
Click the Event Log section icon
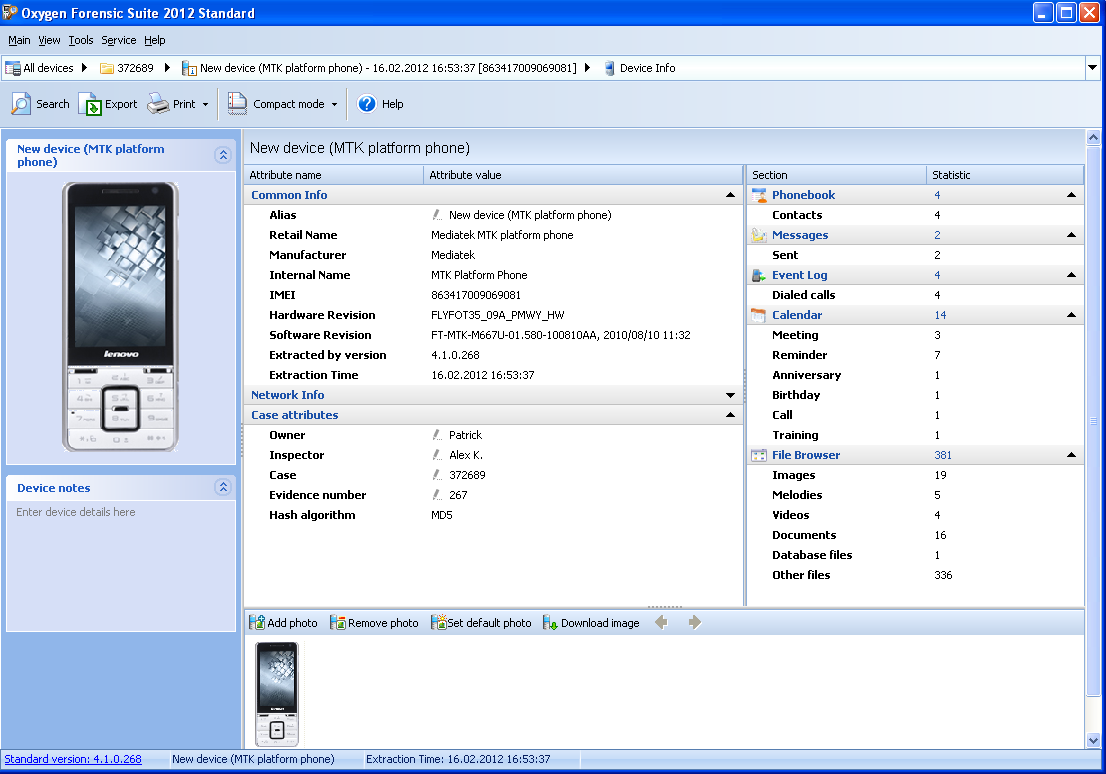(759, 275)
